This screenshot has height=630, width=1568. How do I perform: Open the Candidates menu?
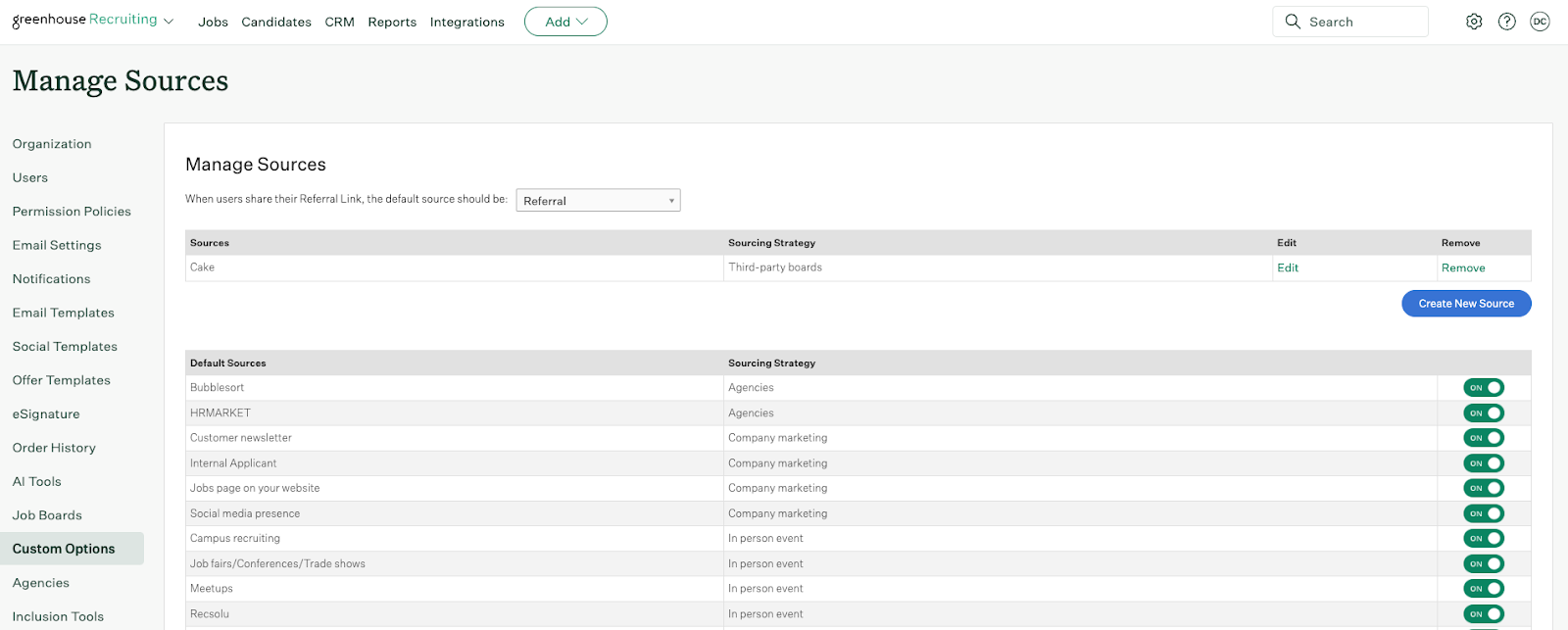tap(276, 22)
